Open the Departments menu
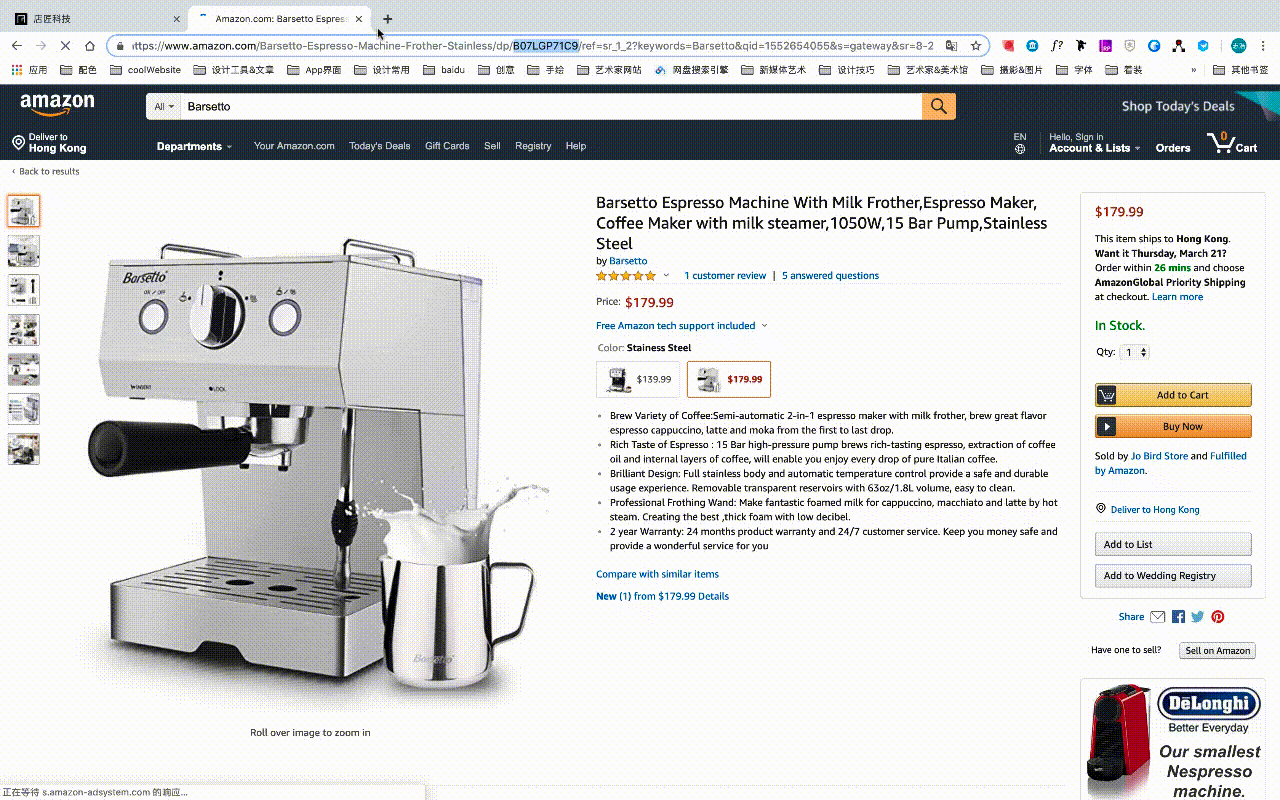 (194, 146)
